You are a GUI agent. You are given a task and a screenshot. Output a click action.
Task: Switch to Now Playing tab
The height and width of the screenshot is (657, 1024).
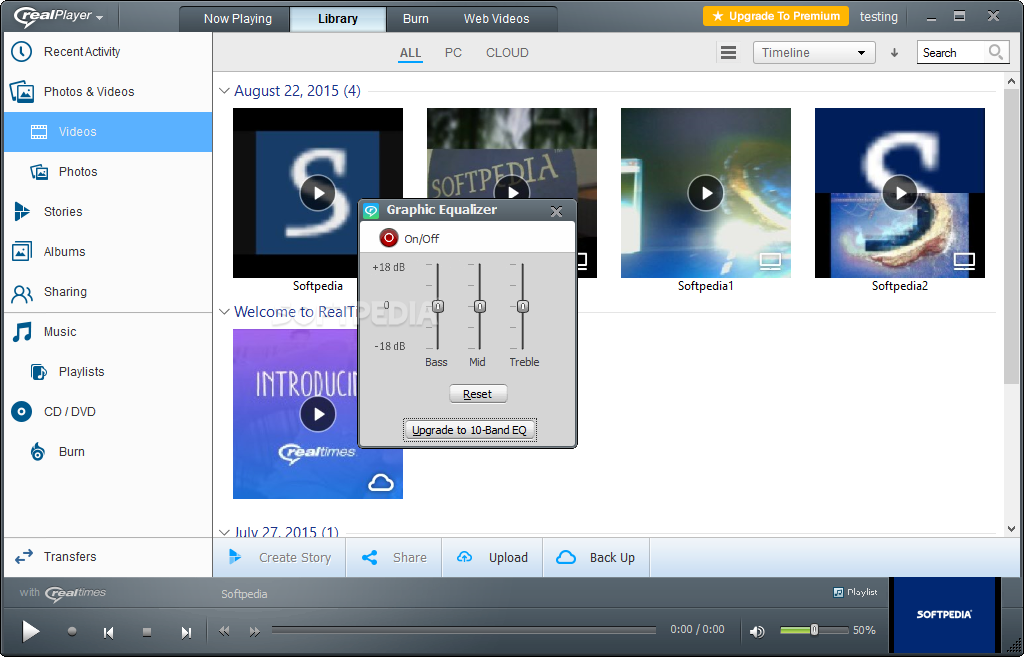pyautogui.click(x=237, y=19)
